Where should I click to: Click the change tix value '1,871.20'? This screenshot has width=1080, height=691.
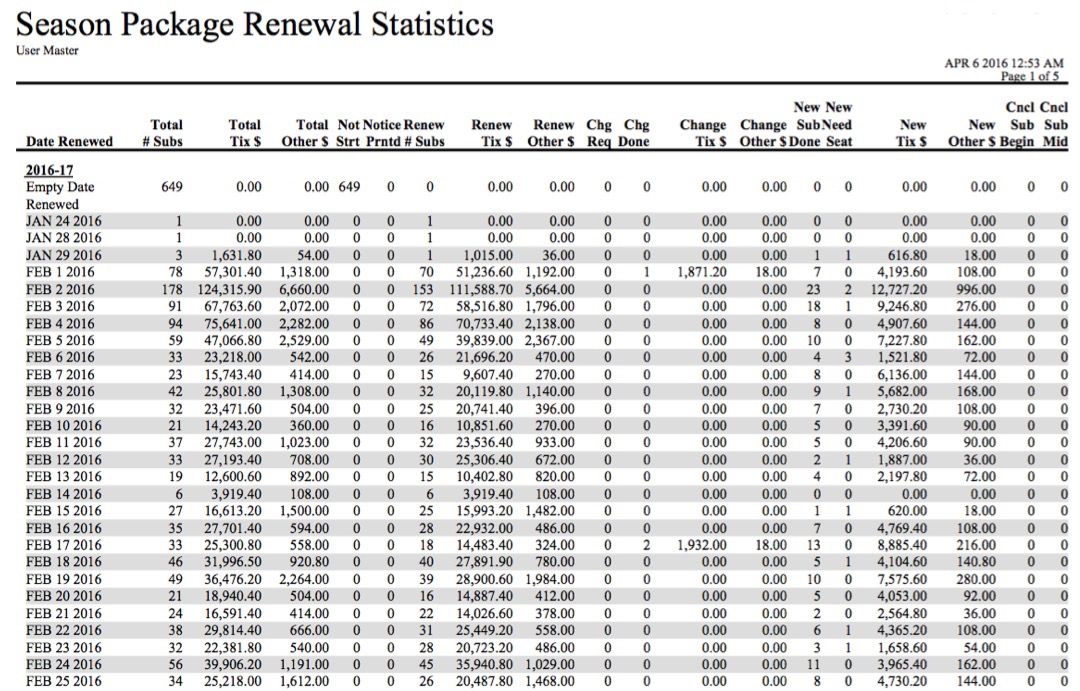(x=701, y=272)
